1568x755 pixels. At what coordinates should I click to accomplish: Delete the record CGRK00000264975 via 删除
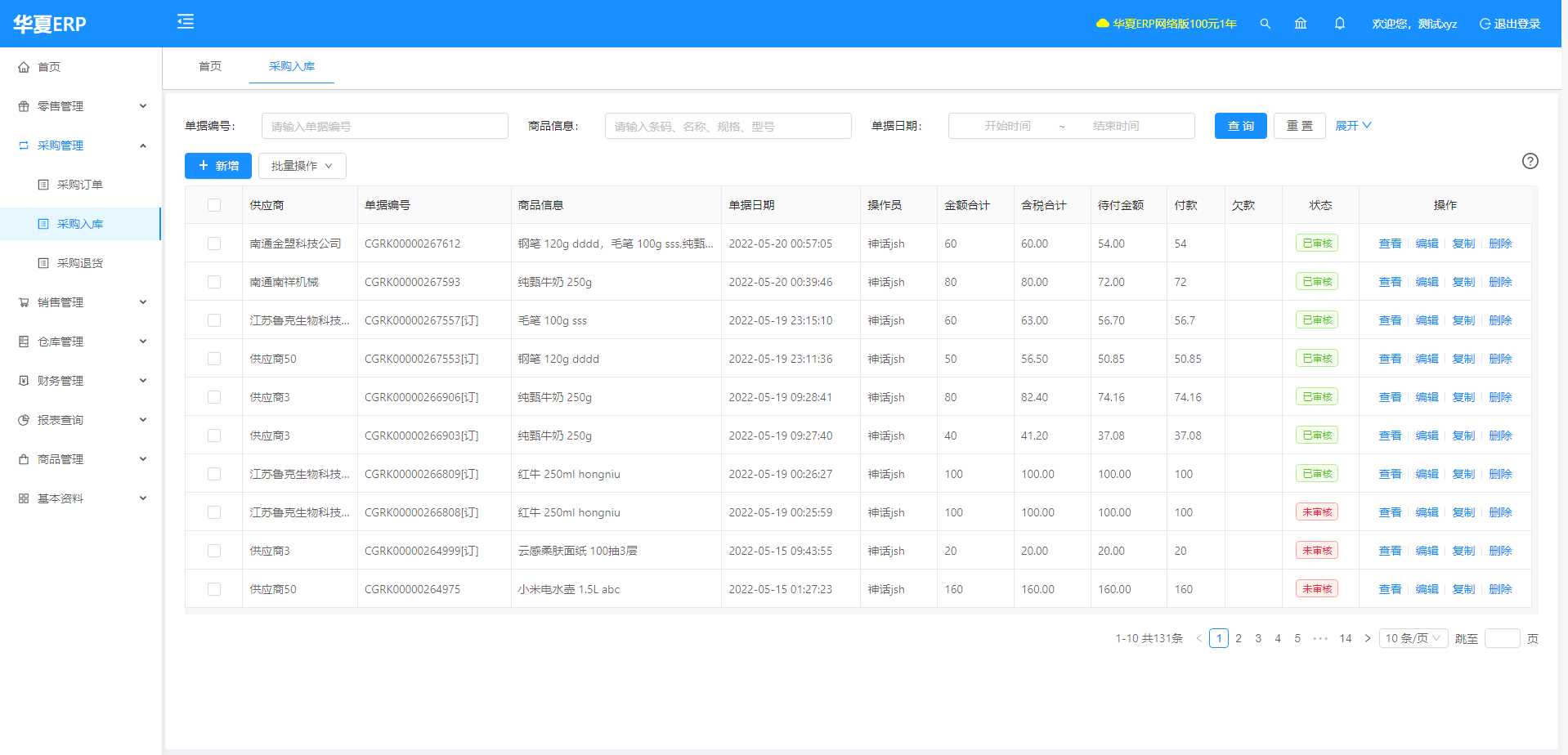pyautogui.click(x=1500, y=589)
